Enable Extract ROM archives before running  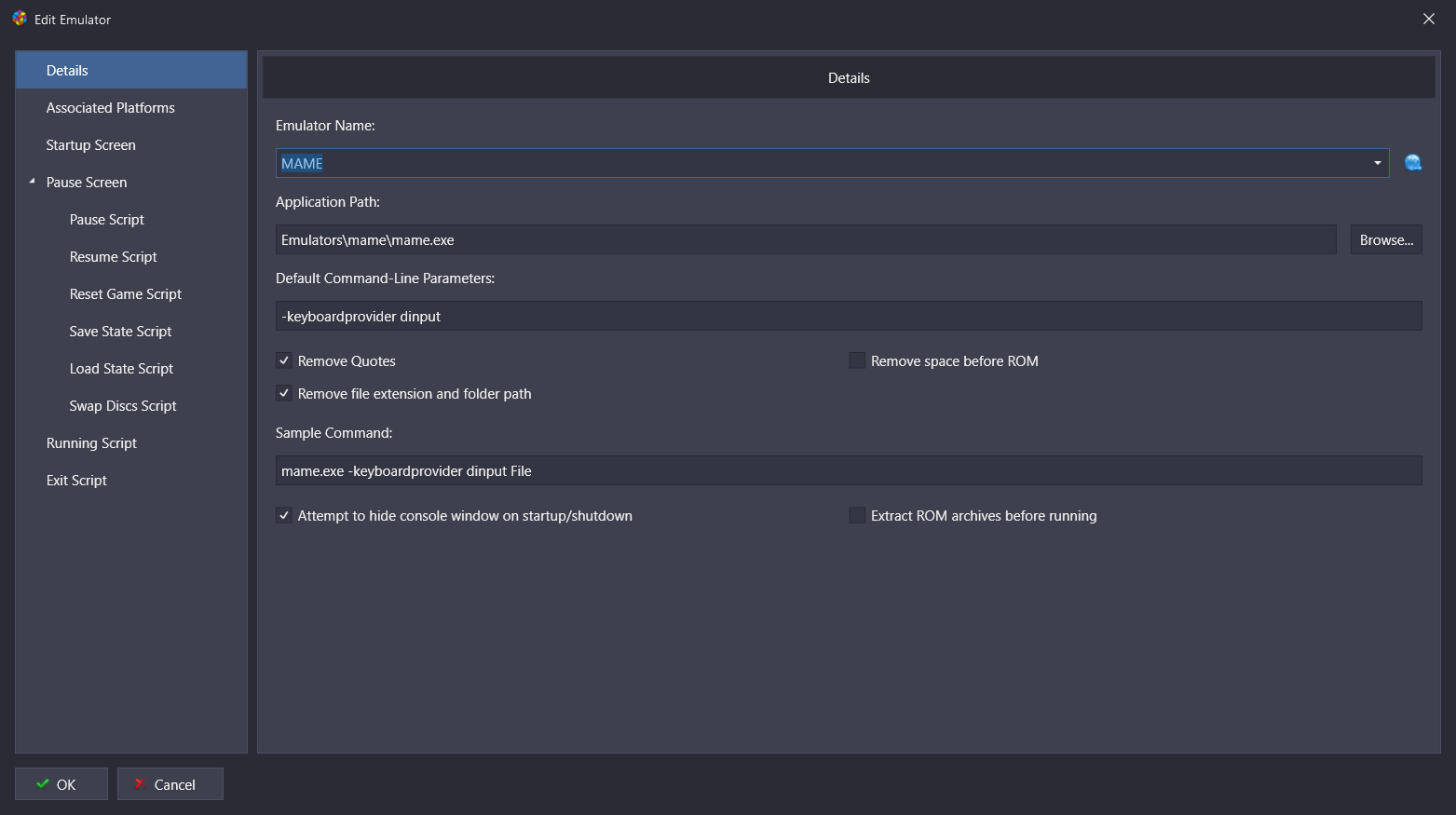tap(857, 515)
